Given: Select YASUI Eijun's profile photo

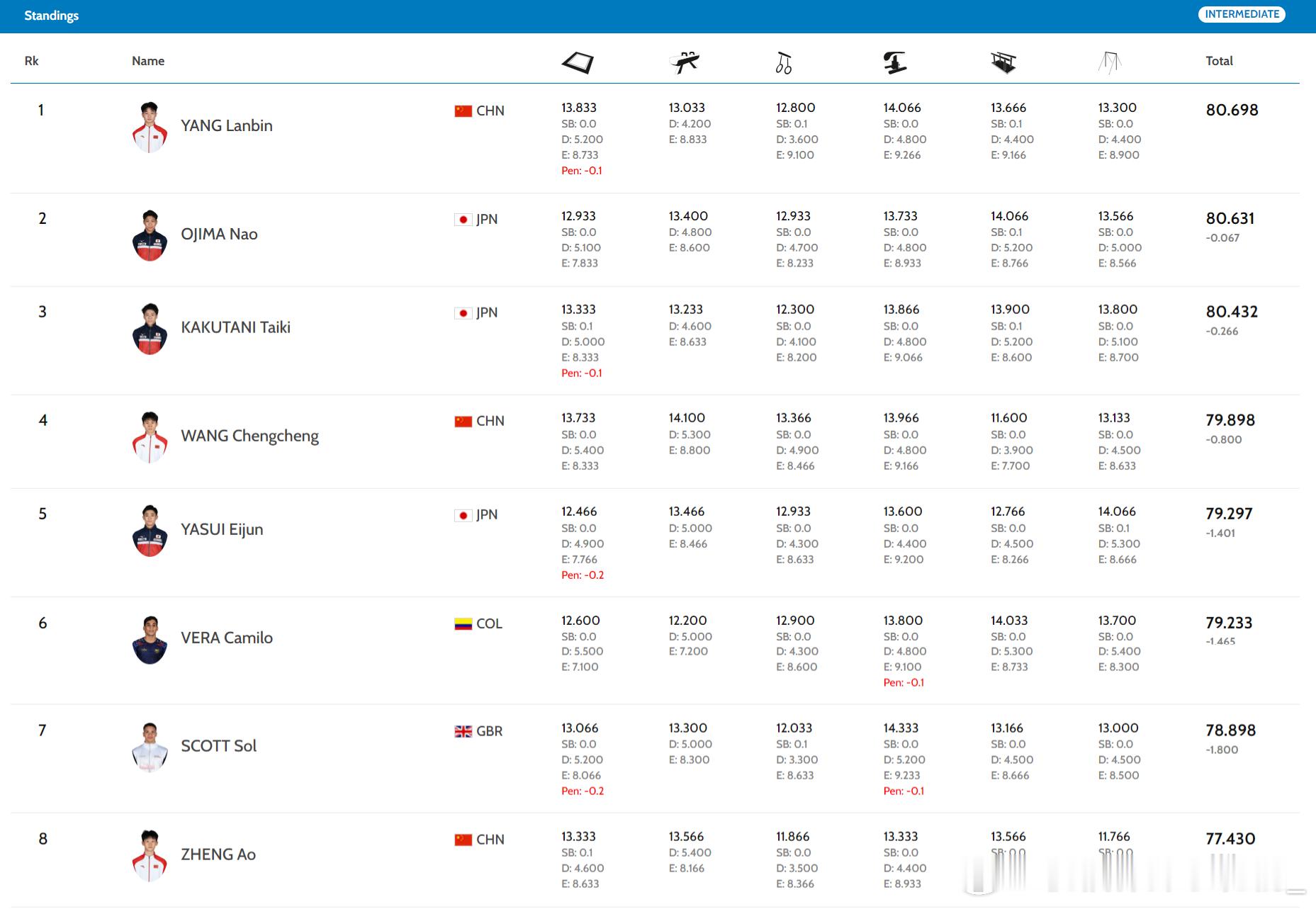Looking at the screenshot, I should [150, 531].
